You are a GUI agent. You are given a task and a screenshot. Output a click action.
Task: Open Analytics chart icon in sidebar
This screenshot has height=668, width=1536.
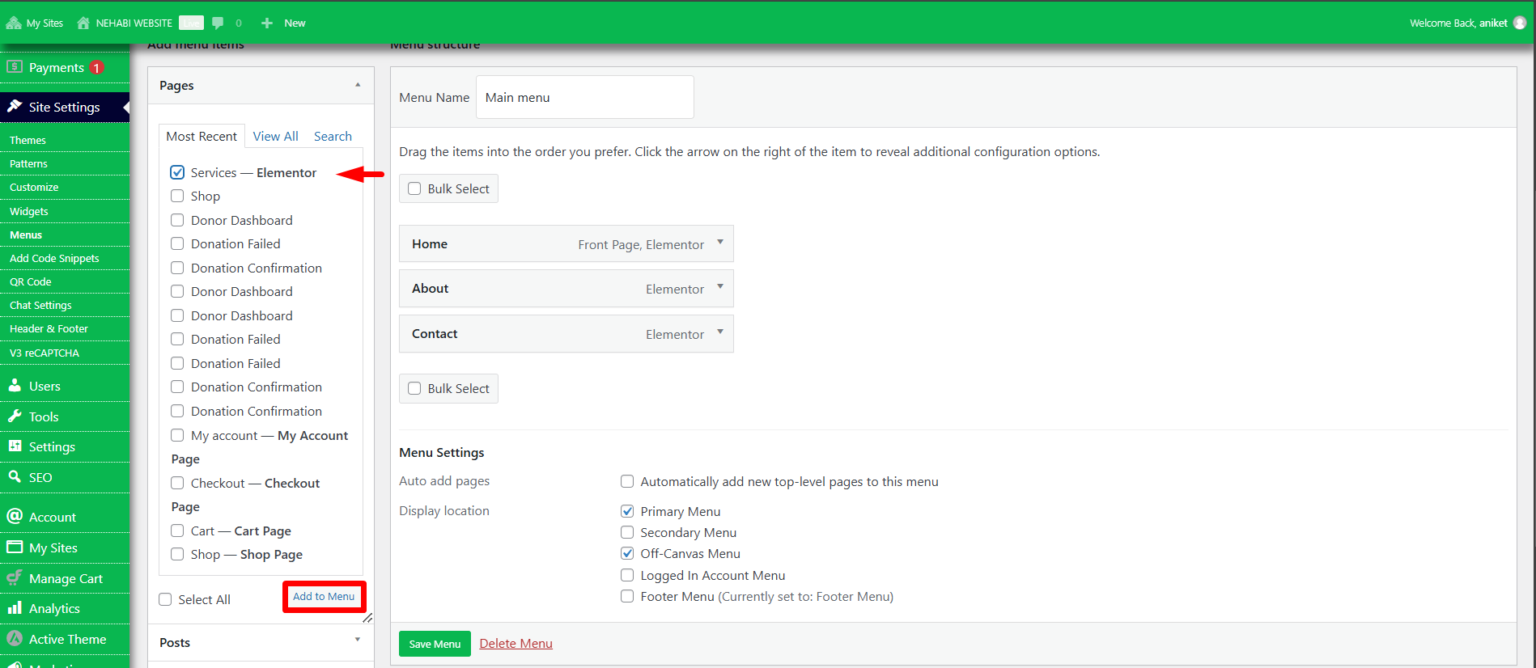click(x=15, y=608)
